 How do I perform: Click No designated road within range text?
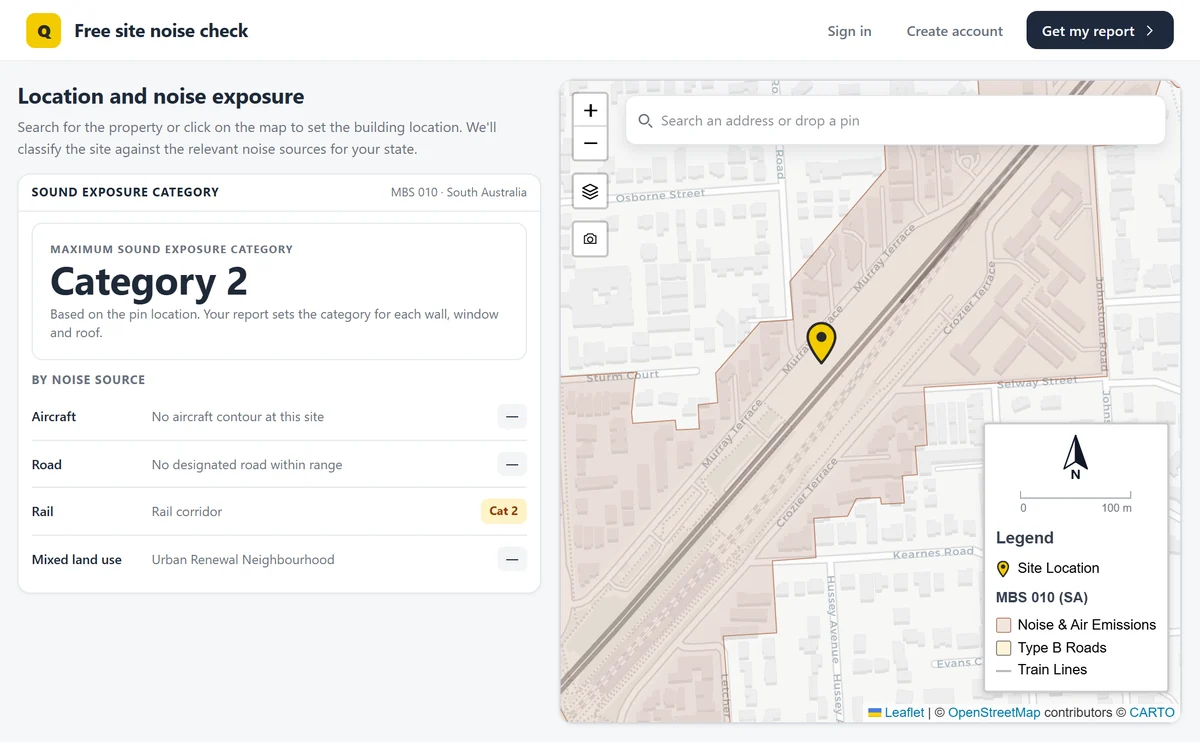(x=247, y=465)
